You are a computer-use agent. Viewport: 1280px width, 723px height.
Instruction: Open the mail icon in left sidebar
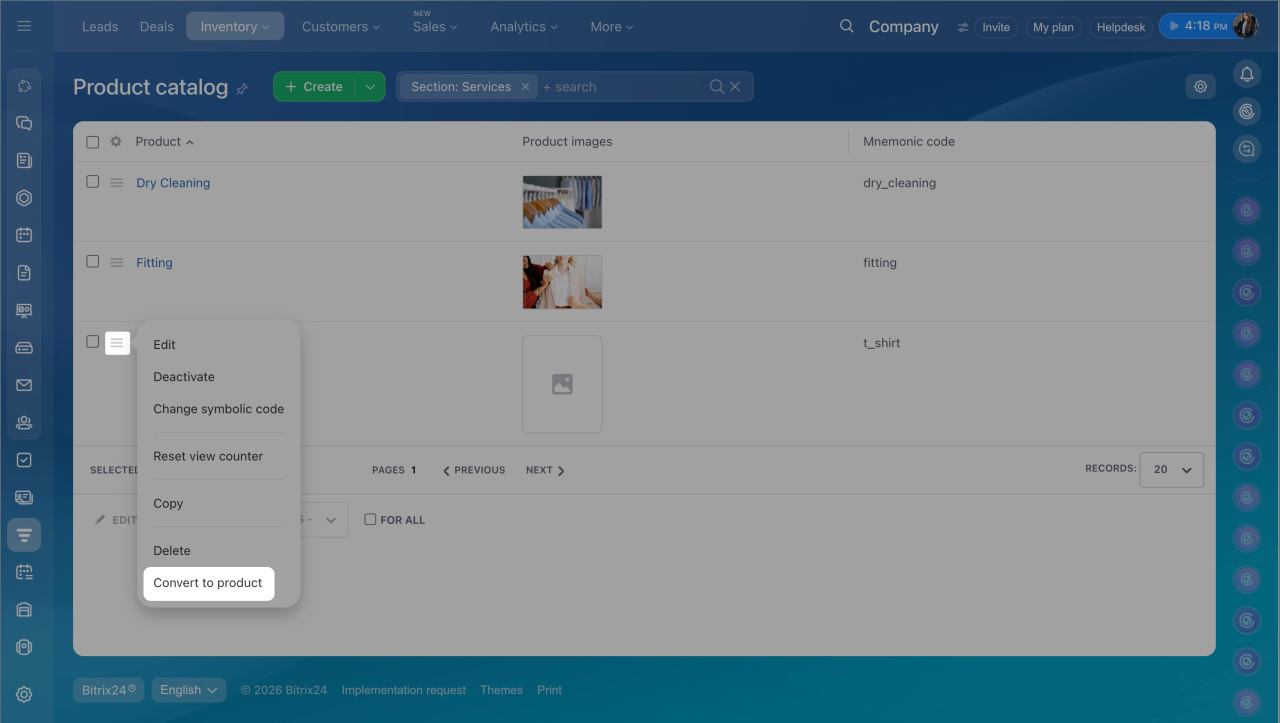click(24, 385)
